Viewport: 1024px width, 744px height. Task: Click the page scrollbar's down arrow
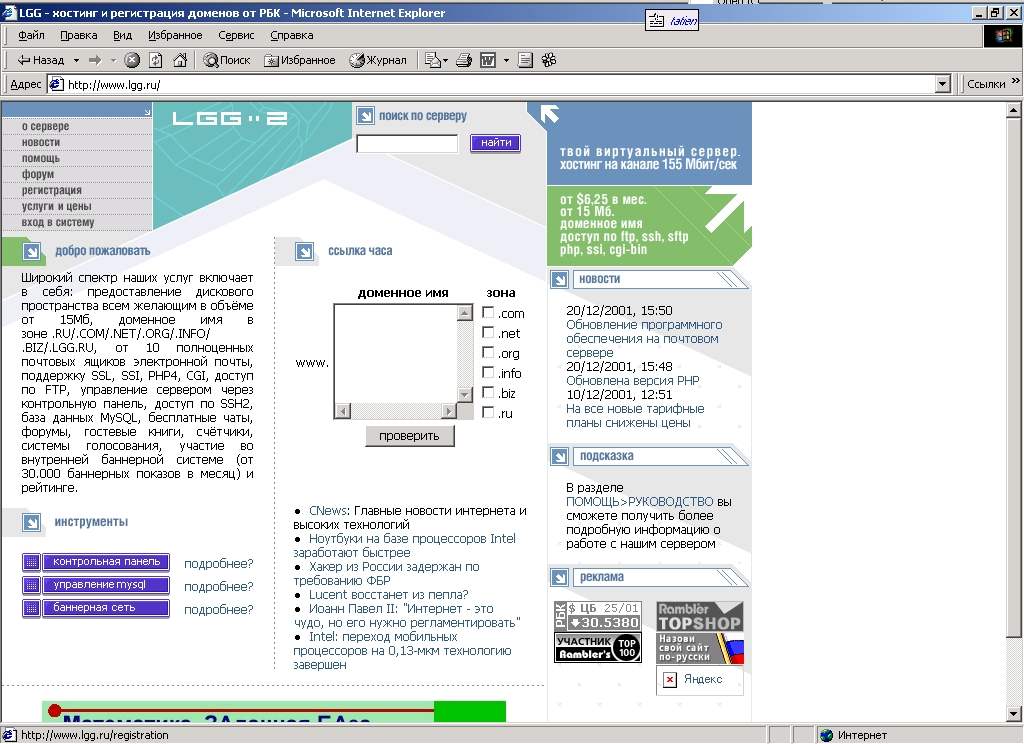pos(1013,713)
